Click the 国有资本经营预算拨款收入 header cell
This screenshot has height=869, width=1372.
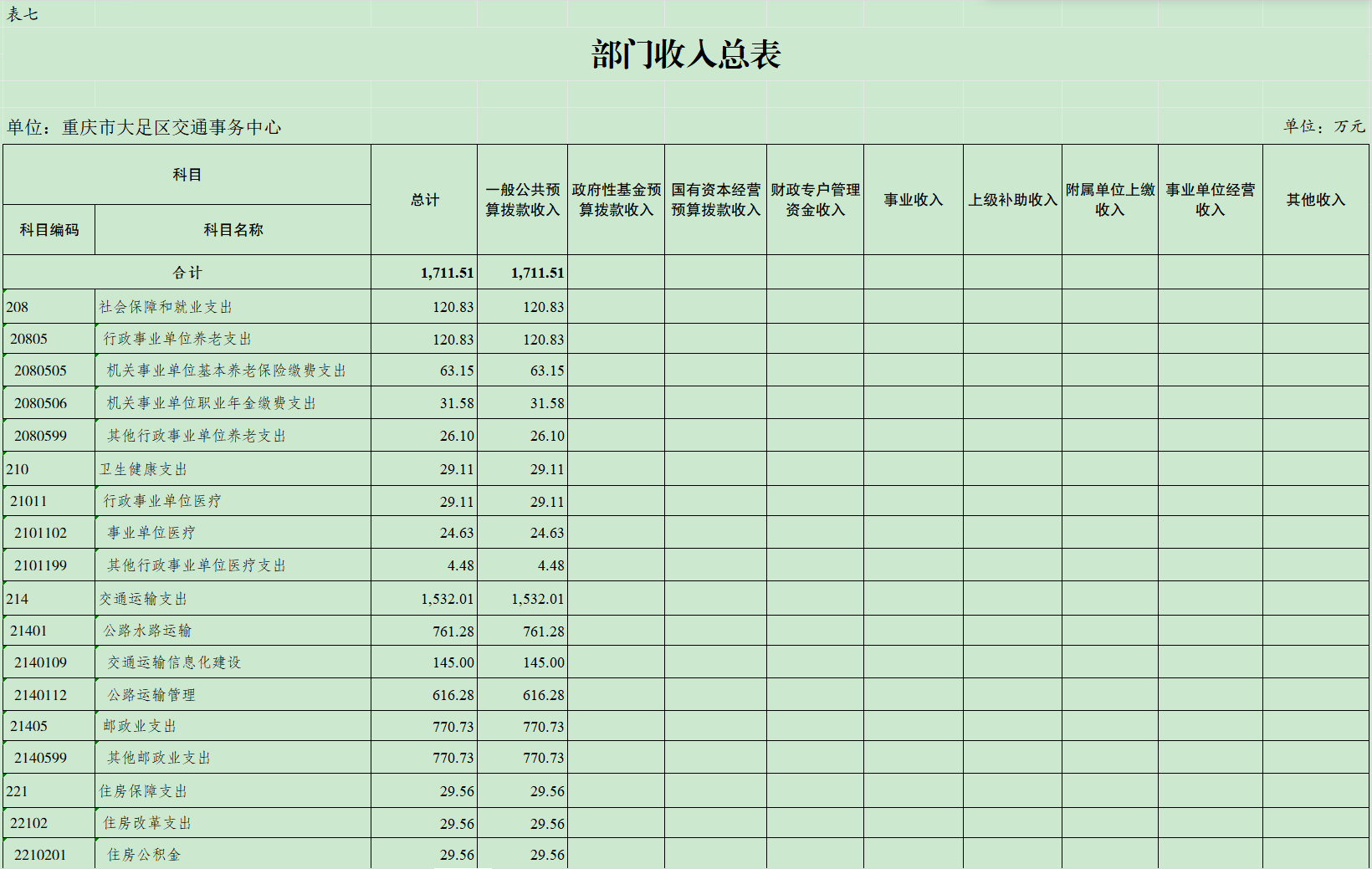pos(716,200)
